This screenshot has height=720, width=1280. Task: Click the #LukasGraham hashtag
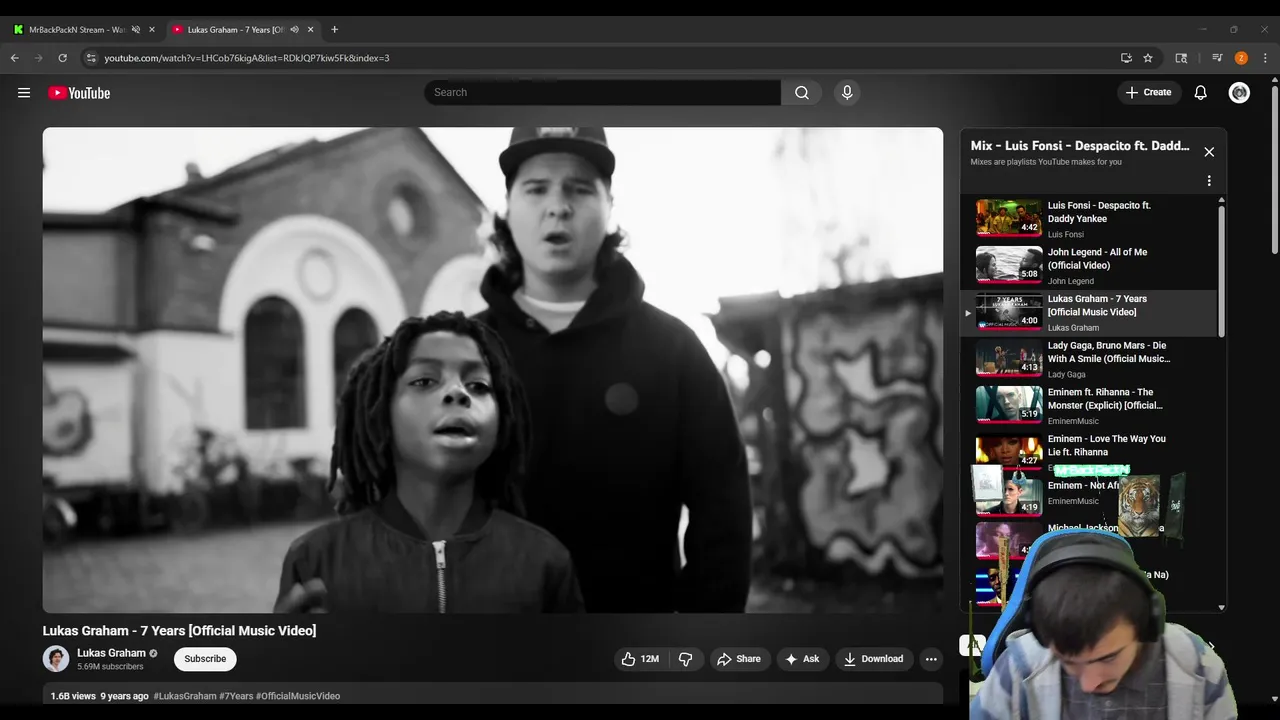coord(185,696)
